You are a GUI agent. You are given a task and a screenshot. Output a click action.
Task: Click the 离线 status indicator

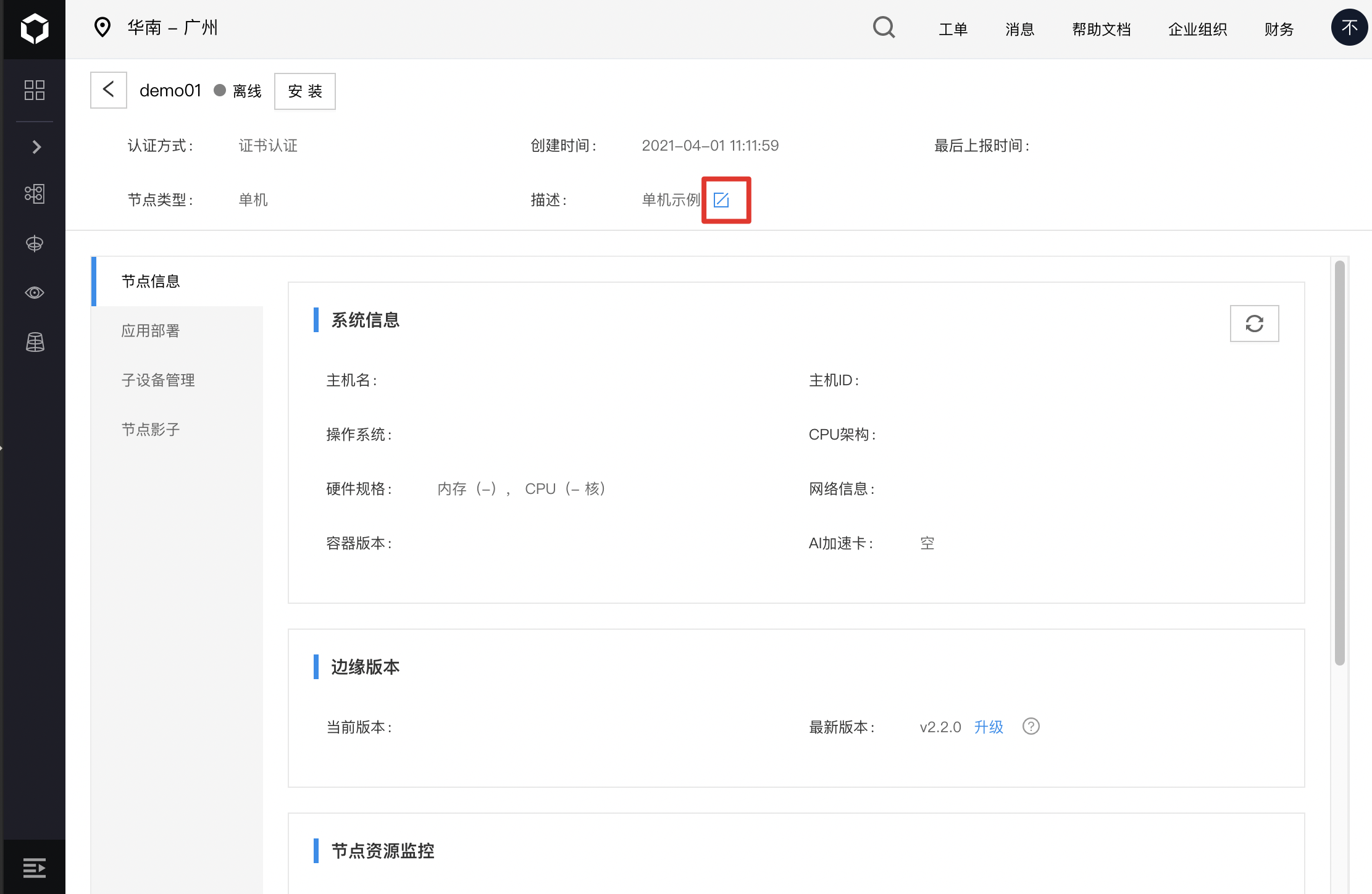(238, 91)
